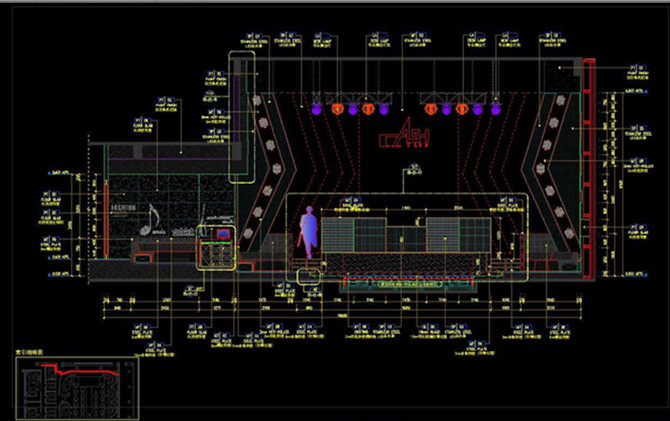Image resolution: width=670 pixels, height=421 pixels.
Task: Click the blue monitor screen with red frame
Action: [x=223, y=233]
